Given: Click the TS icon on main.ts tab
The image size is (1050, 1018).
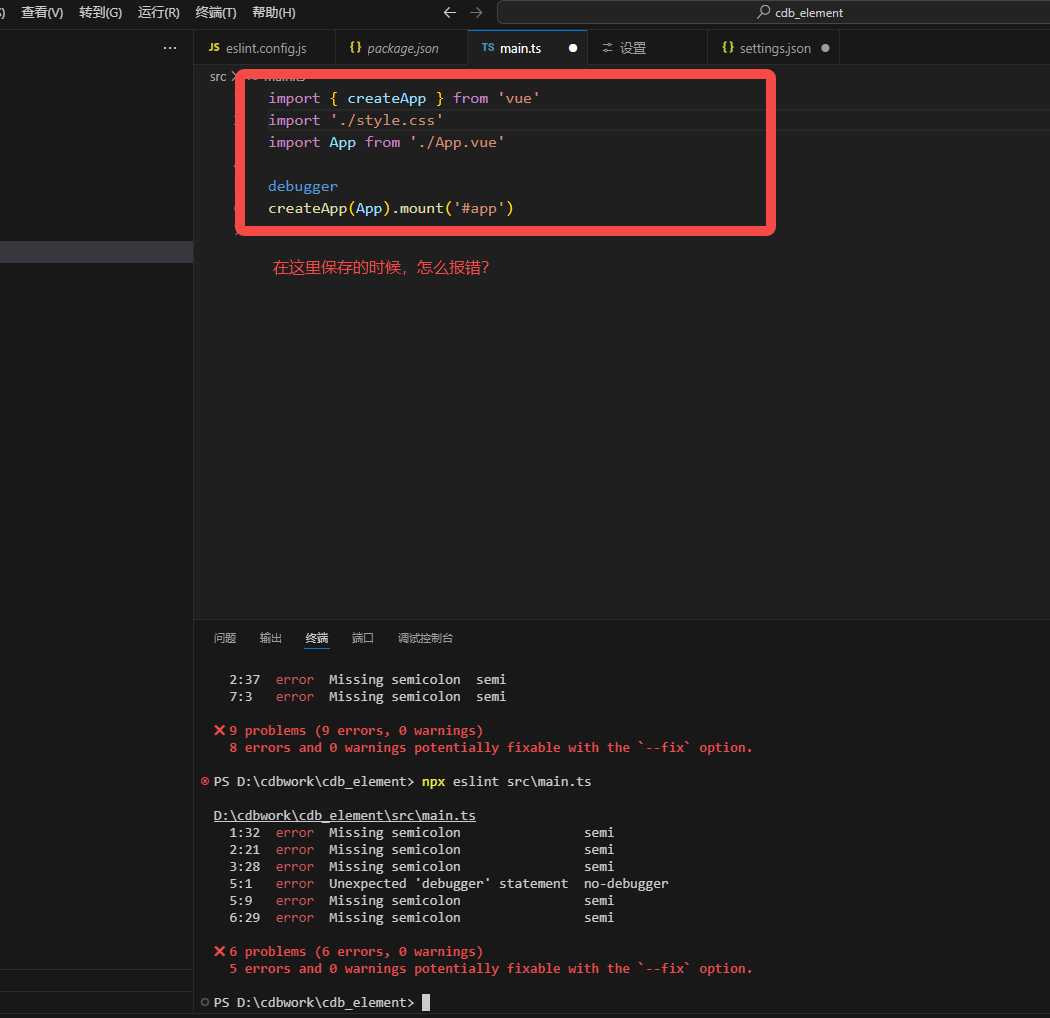Looking at the screenshot, I should 488,48.
